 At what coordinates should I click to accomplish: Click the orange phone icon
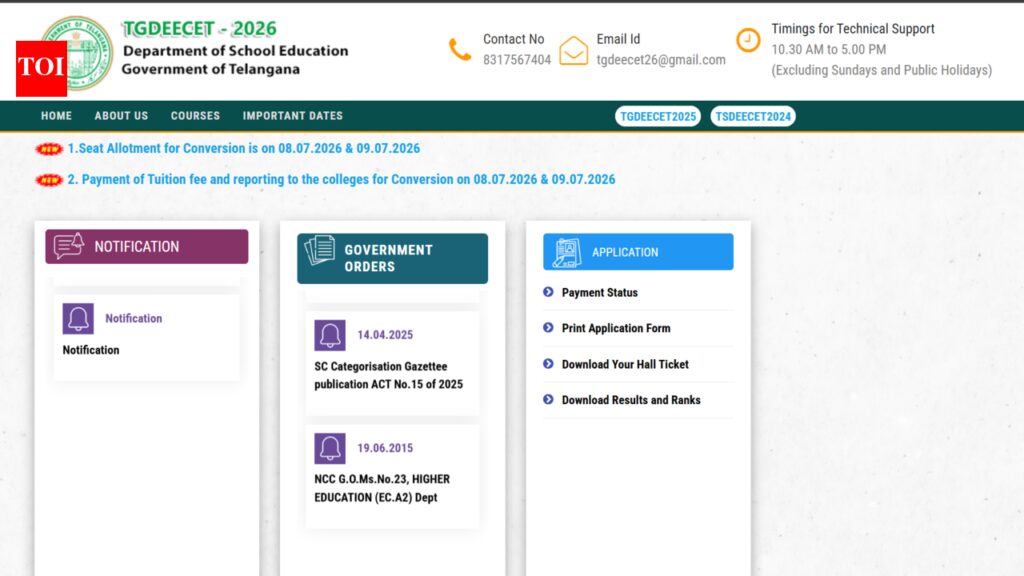pos(460,50)
